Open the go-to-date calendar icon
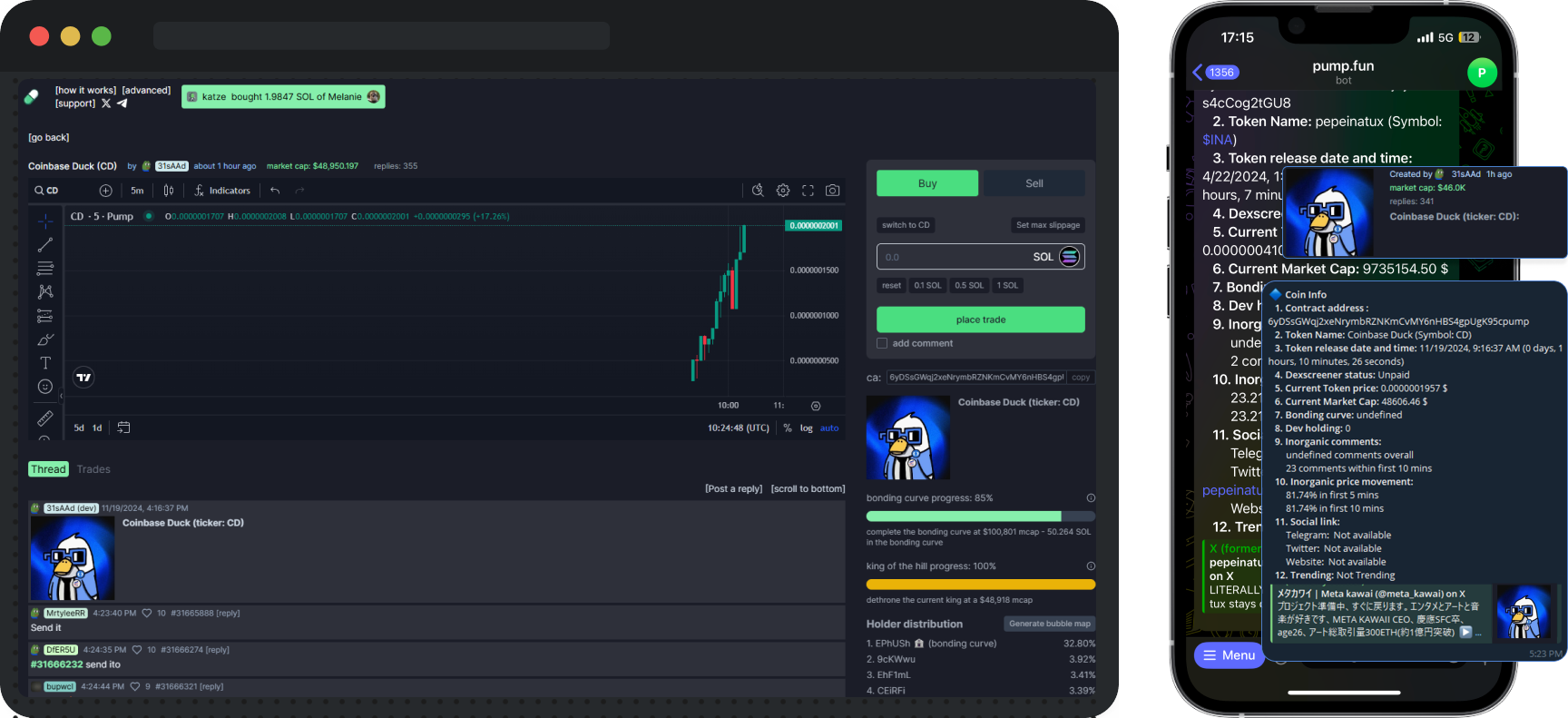Screen dimensions: 1568x718 point(124,428)
